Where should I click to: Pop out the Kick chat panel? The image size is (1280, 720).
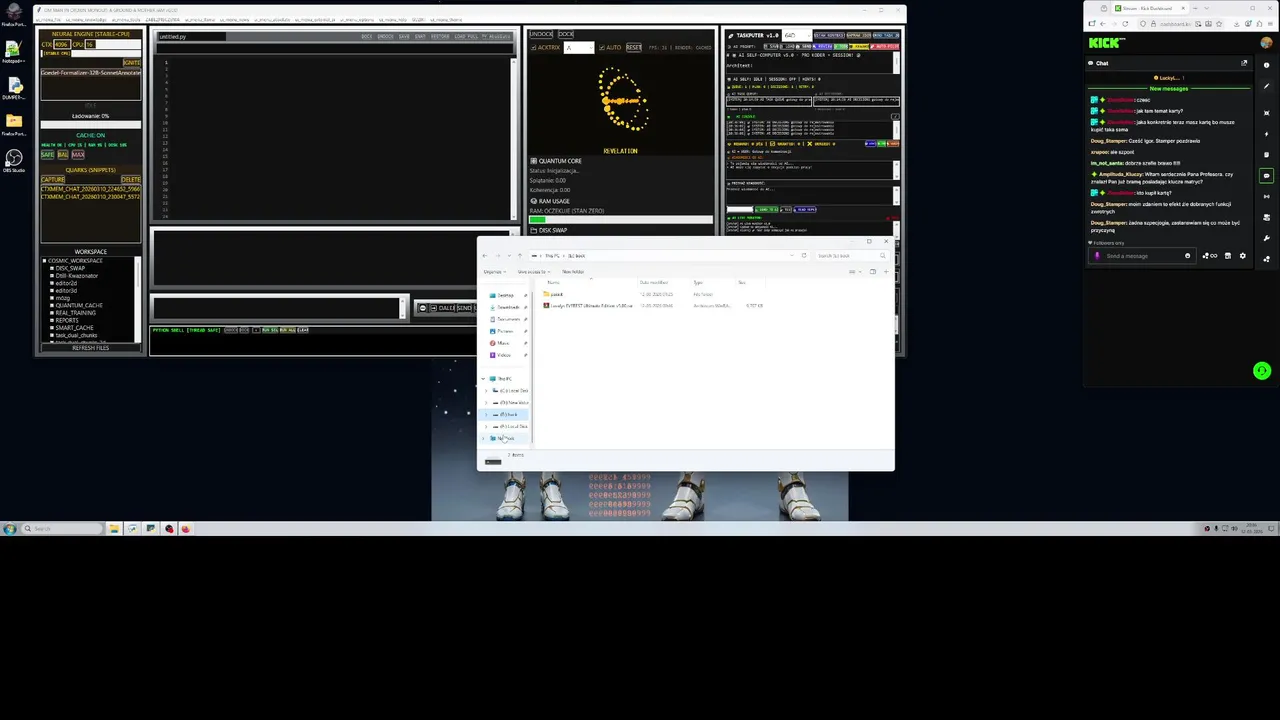pyautogui.click(x=1244, y=63)
